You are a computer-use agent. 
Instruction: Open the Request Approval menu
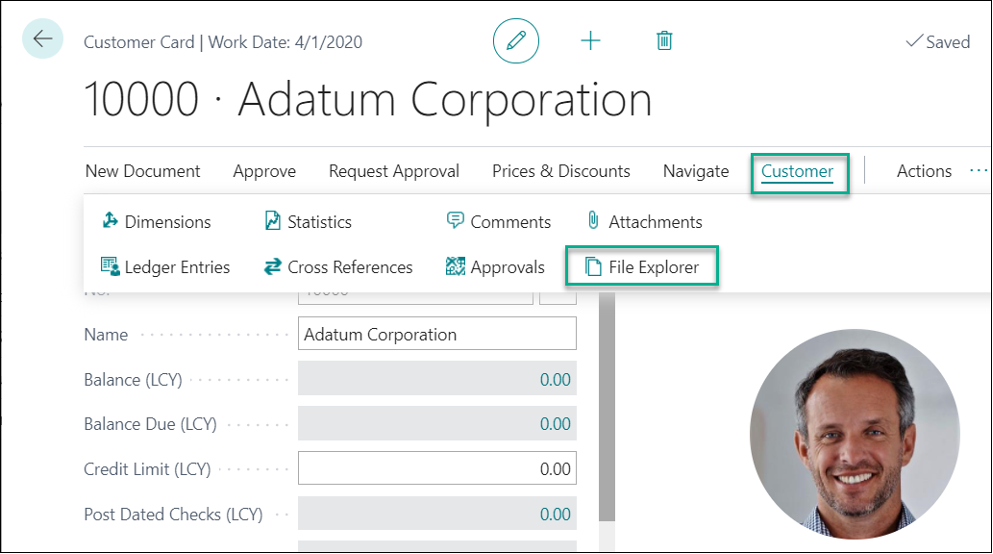tap(394, 171)
